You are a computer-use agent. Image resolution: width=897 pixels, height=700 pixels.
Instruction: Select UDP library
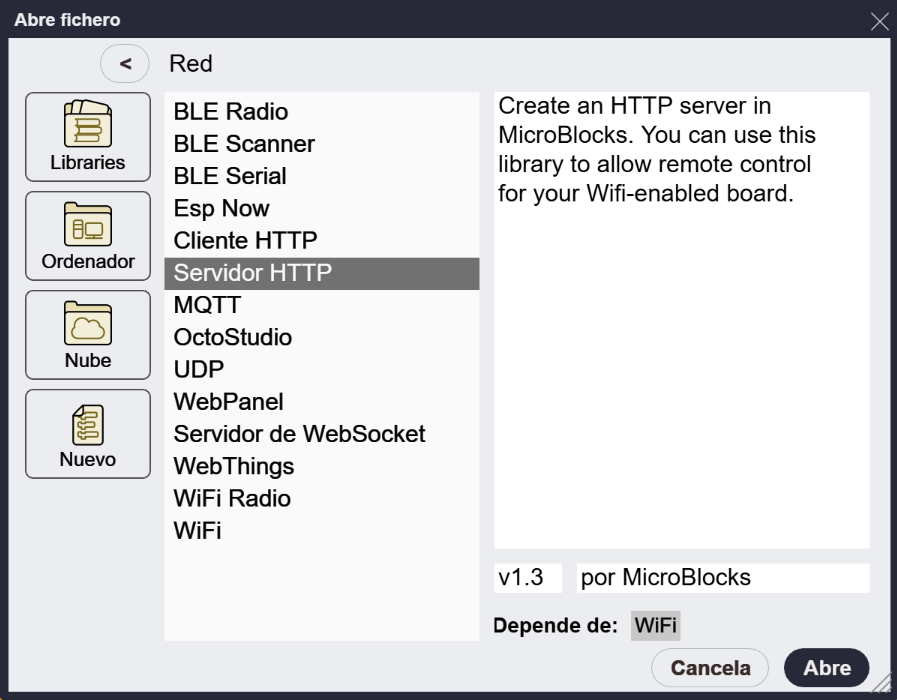322,369
